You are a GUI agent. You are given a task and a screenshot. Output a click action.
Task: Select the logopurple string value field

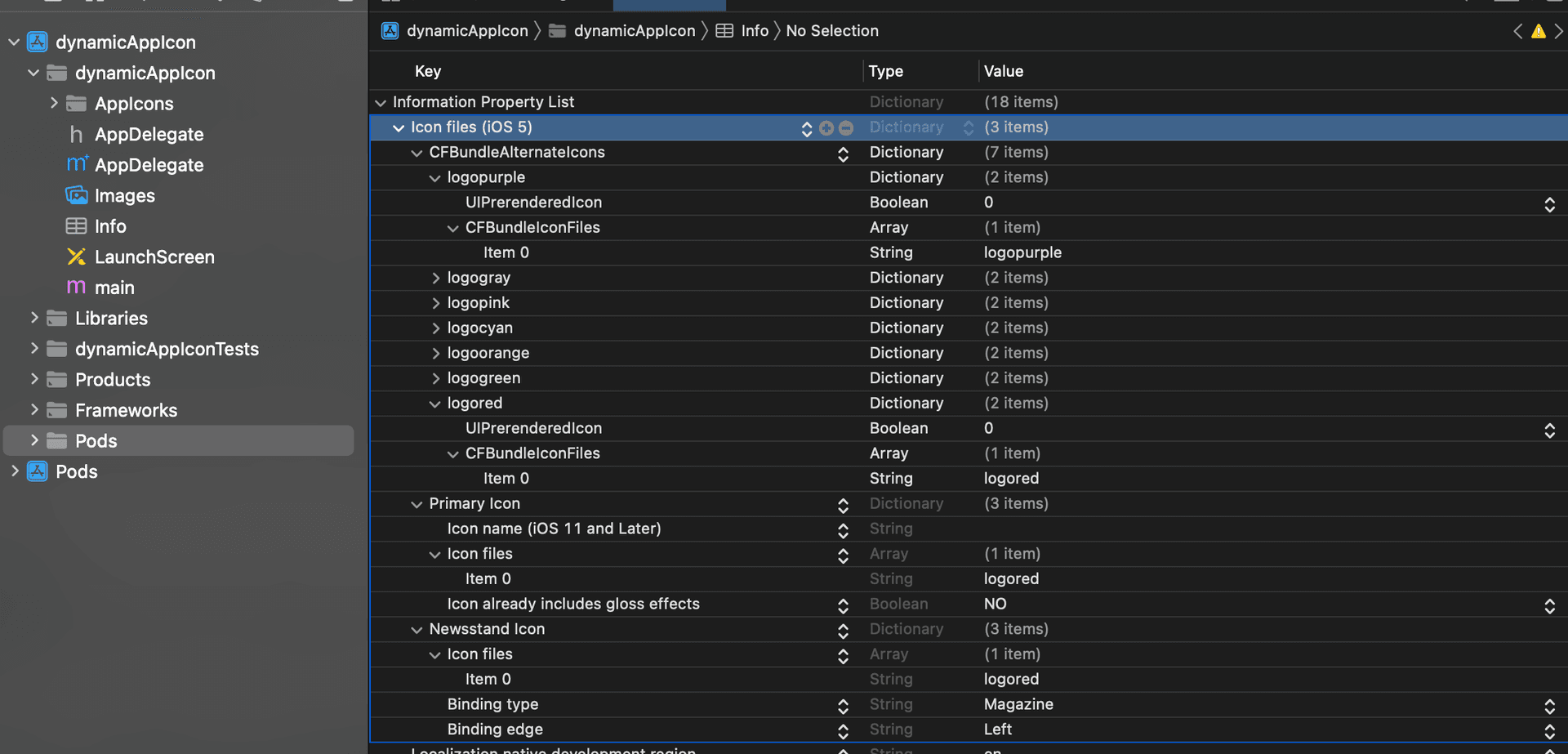[1022, 253]
